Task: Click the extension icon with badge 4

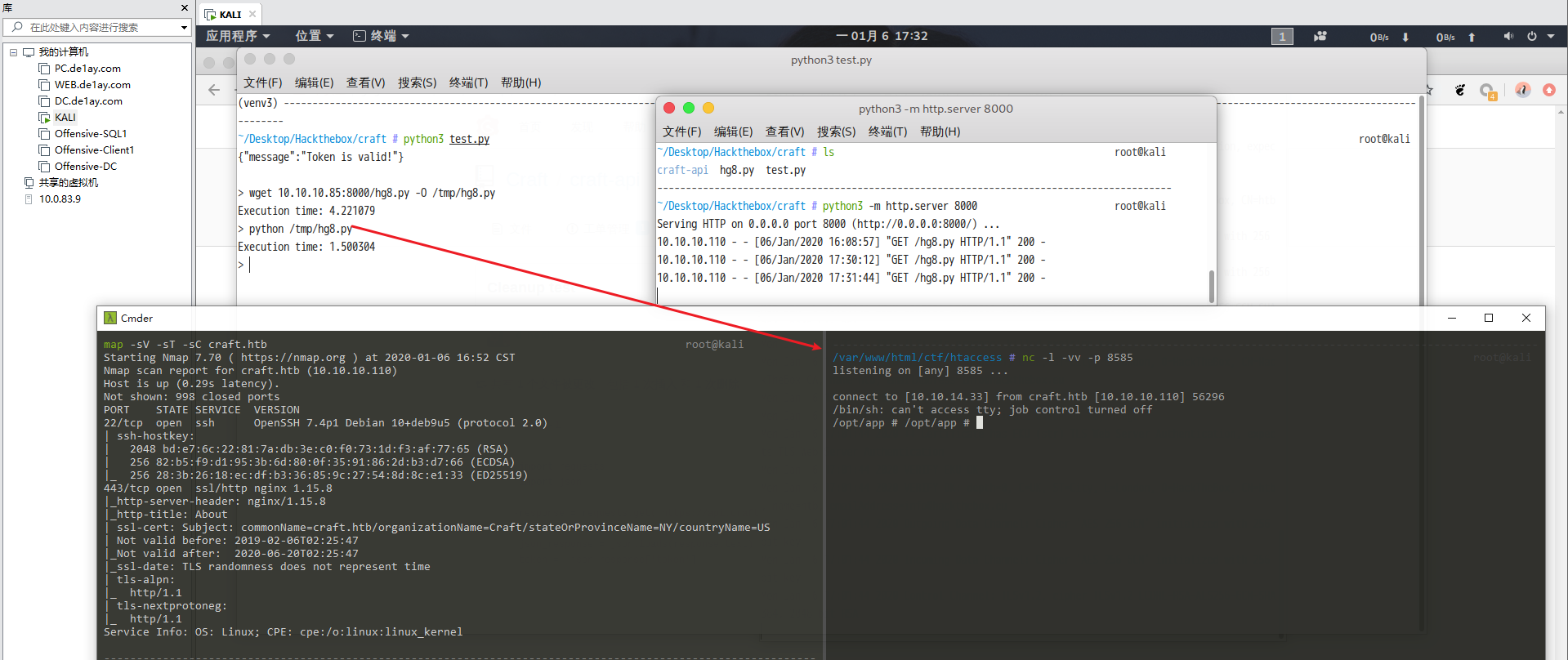Action: [x=1487, y=91]
